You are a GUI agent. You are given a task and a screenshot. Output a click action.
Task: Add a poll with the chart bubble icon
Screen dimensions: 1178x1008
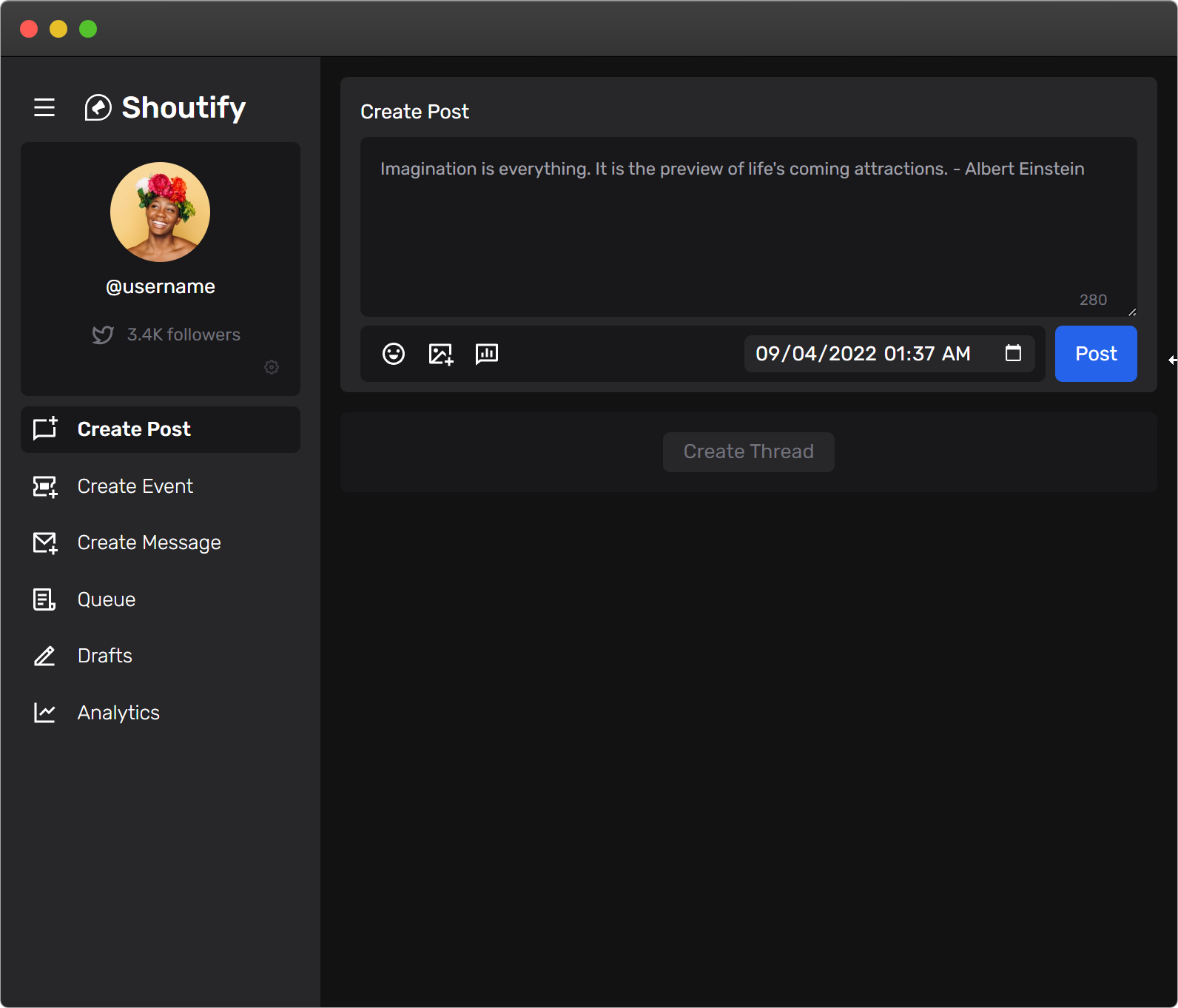tap(487, 354)
